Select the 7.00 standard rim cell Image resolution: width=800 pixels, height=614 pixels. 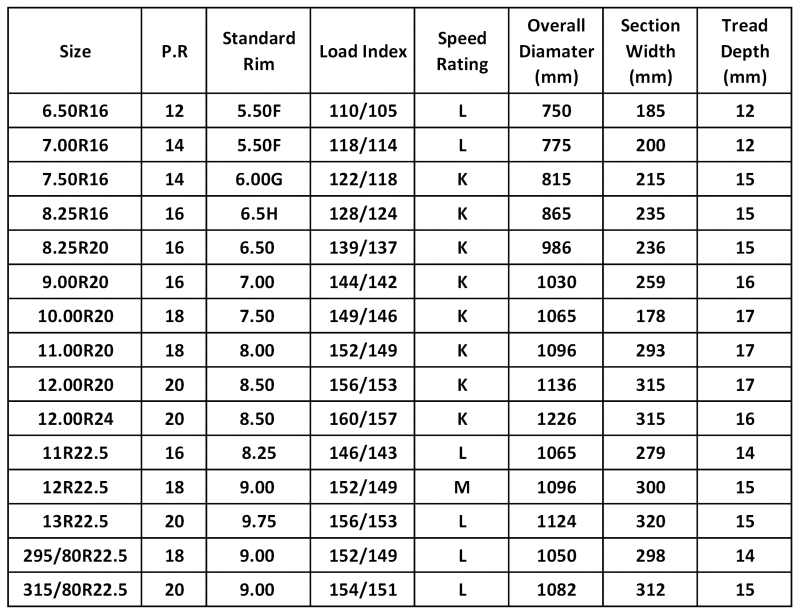tap(258, 282)
